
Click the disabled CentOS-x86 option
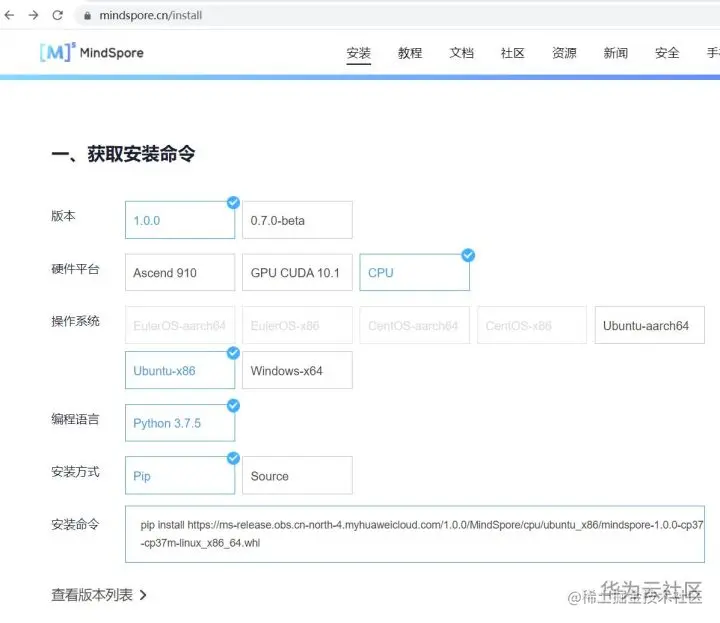(x=532, y=325)
